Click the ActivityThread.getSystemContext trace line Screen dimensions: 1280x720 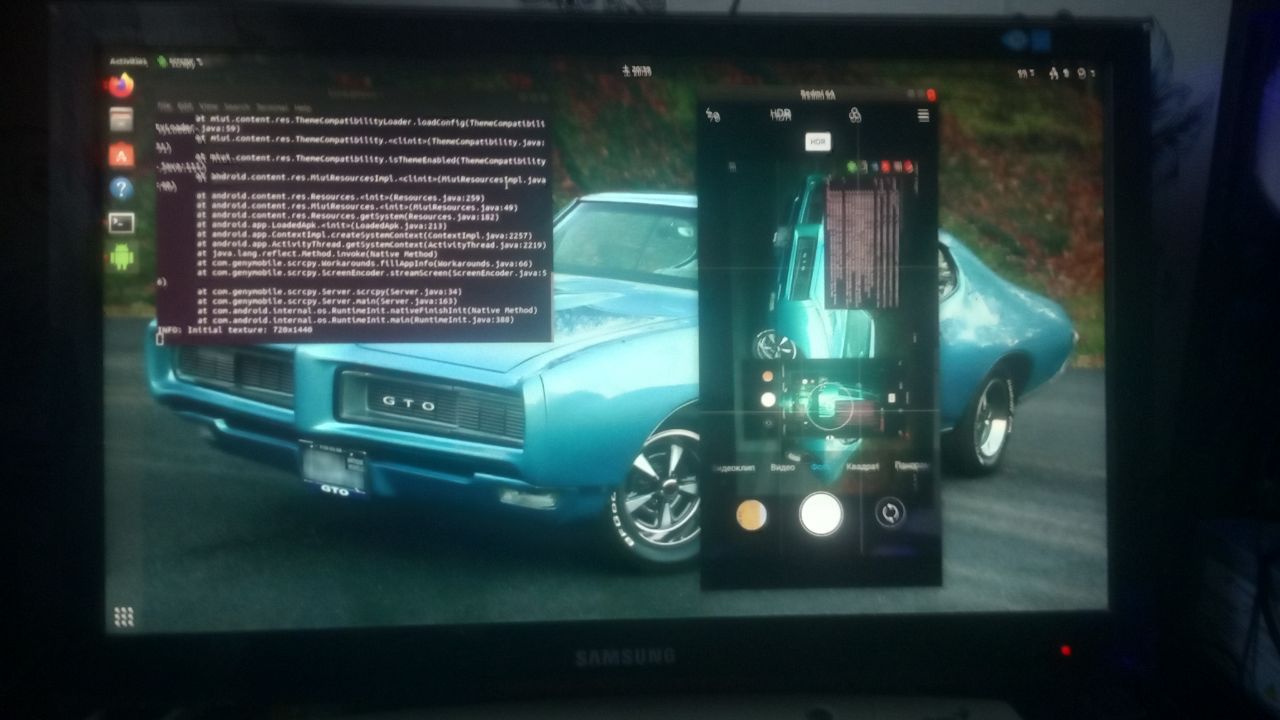(371, 245)
